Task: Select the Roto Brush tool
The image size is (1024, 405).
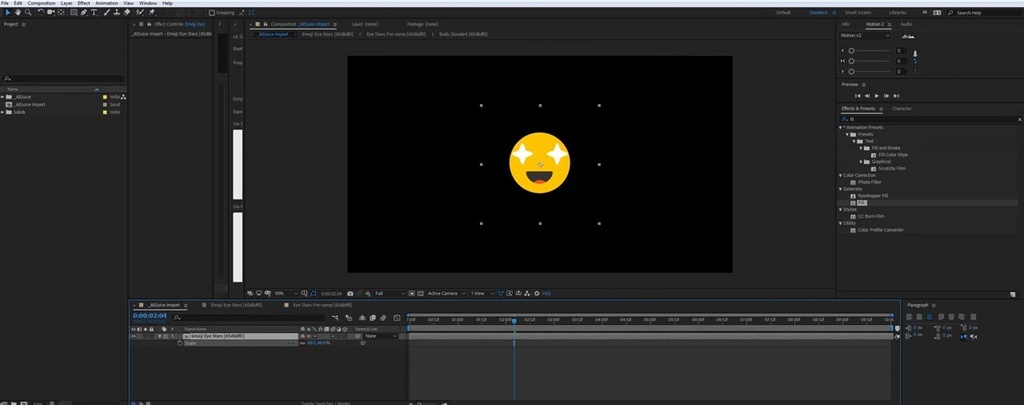Action: (x=139, y=12)
